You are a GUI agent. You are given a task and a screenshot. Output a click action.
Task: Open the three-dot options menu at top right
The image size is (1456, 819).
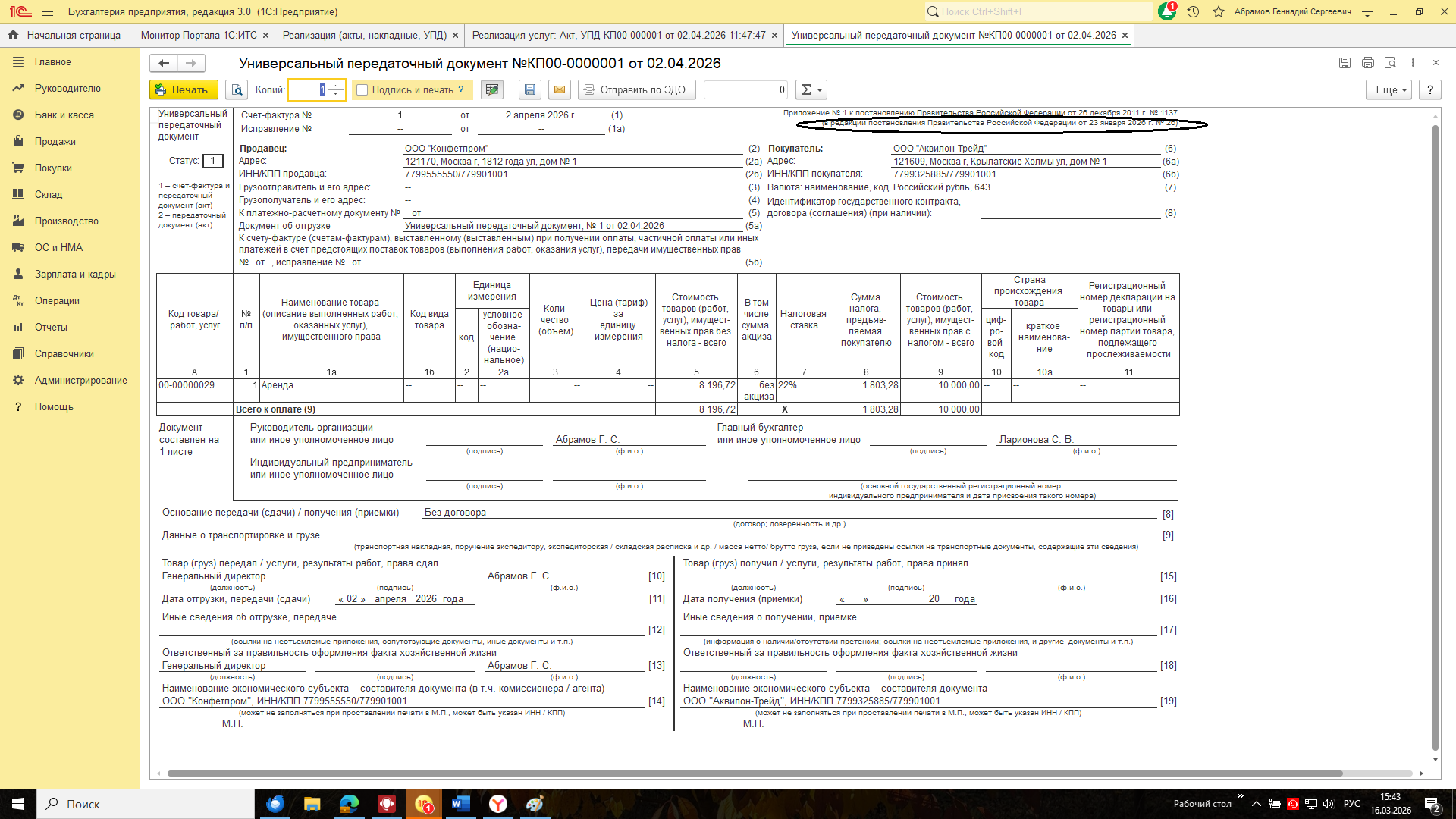1413,63
